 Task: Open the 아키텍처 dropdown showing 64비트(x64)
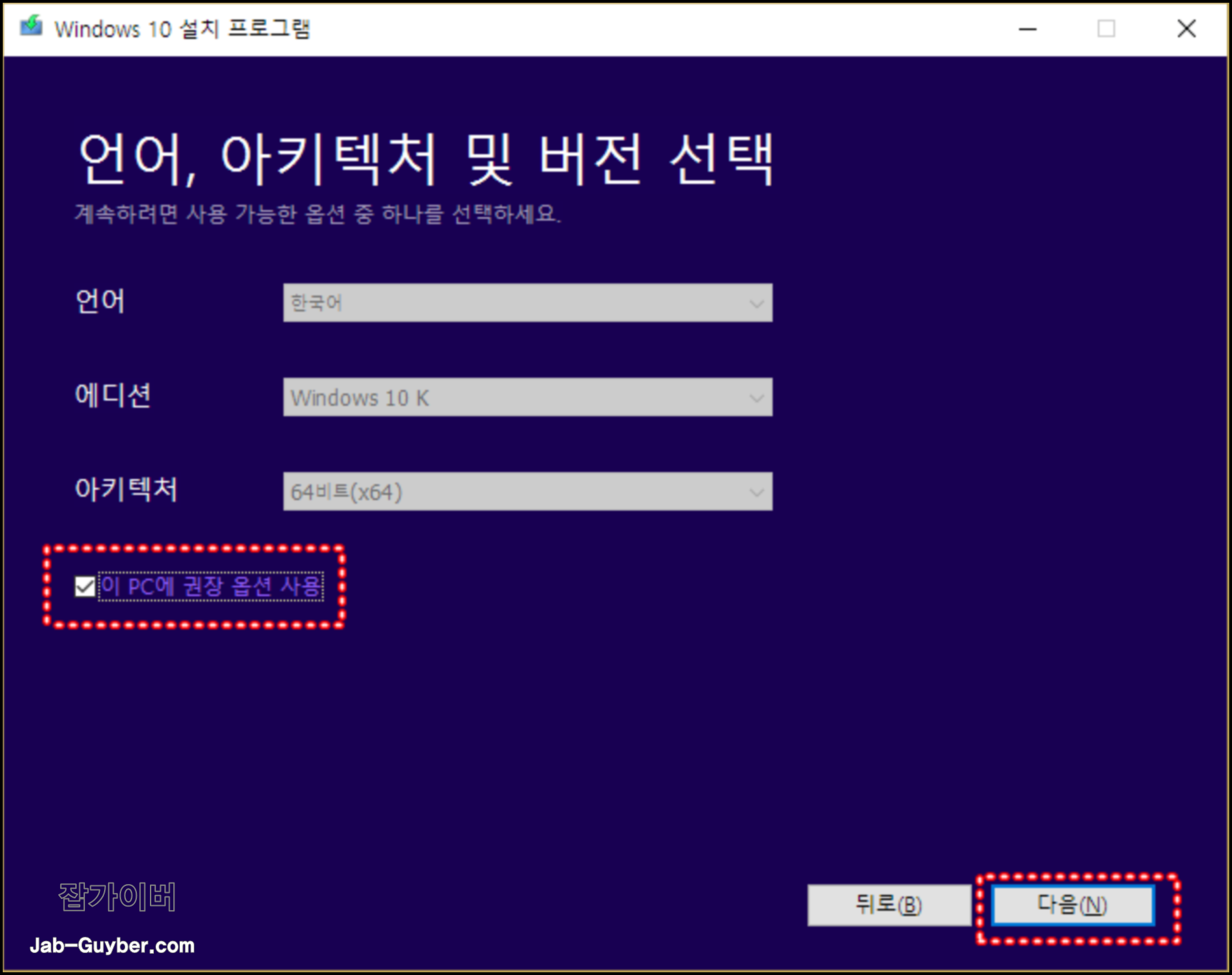(528, 491)
